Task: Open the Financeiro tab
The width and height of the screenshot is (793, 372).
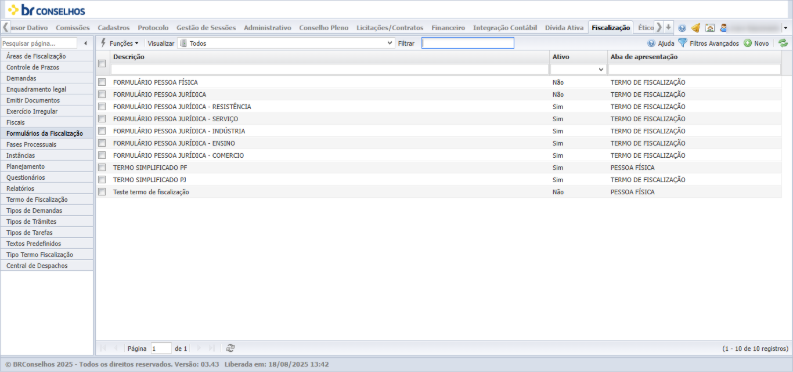Action: point(448,28)
